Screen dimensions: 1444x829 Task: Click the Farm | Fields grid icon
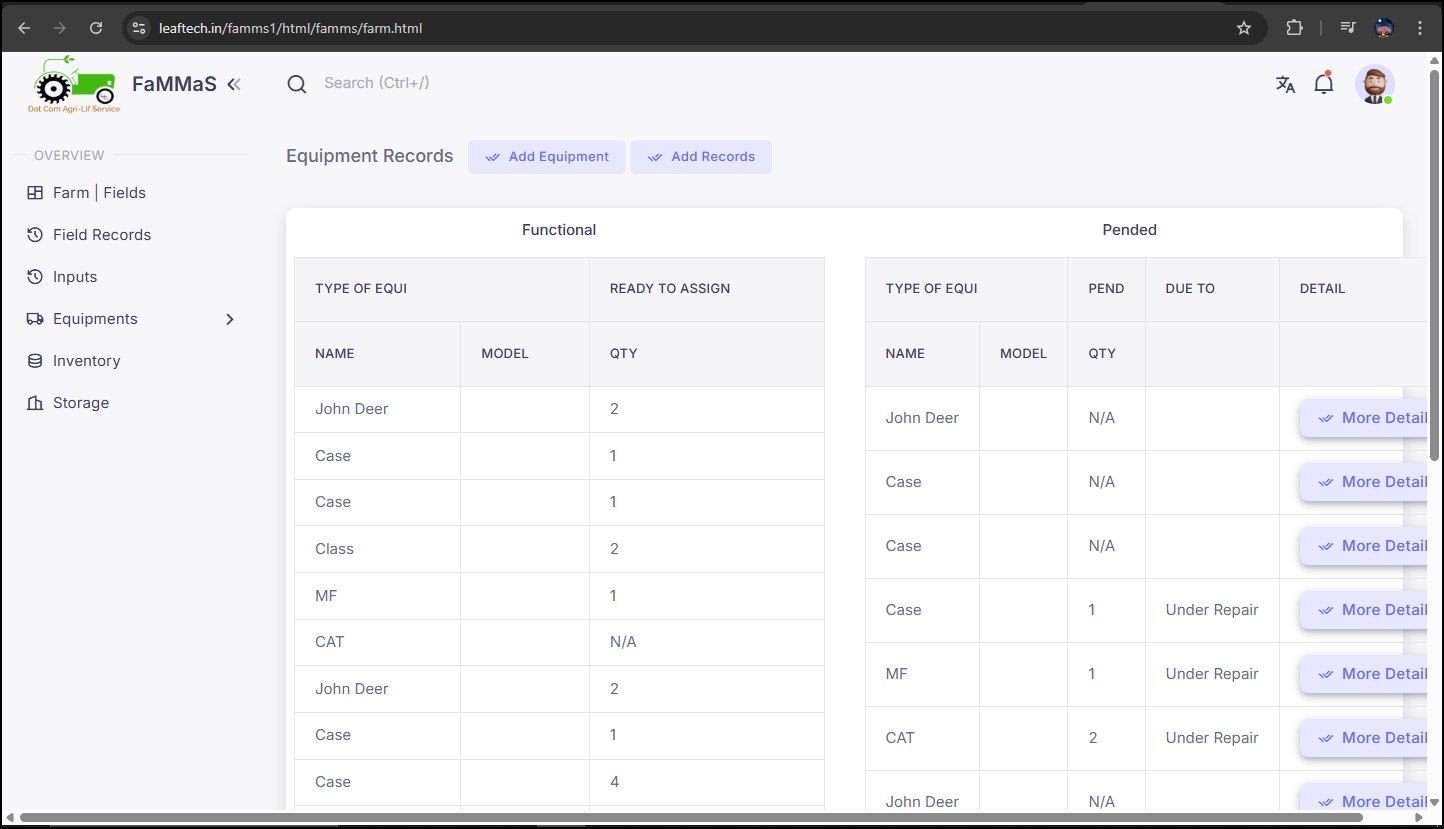(x=35, y=193)
